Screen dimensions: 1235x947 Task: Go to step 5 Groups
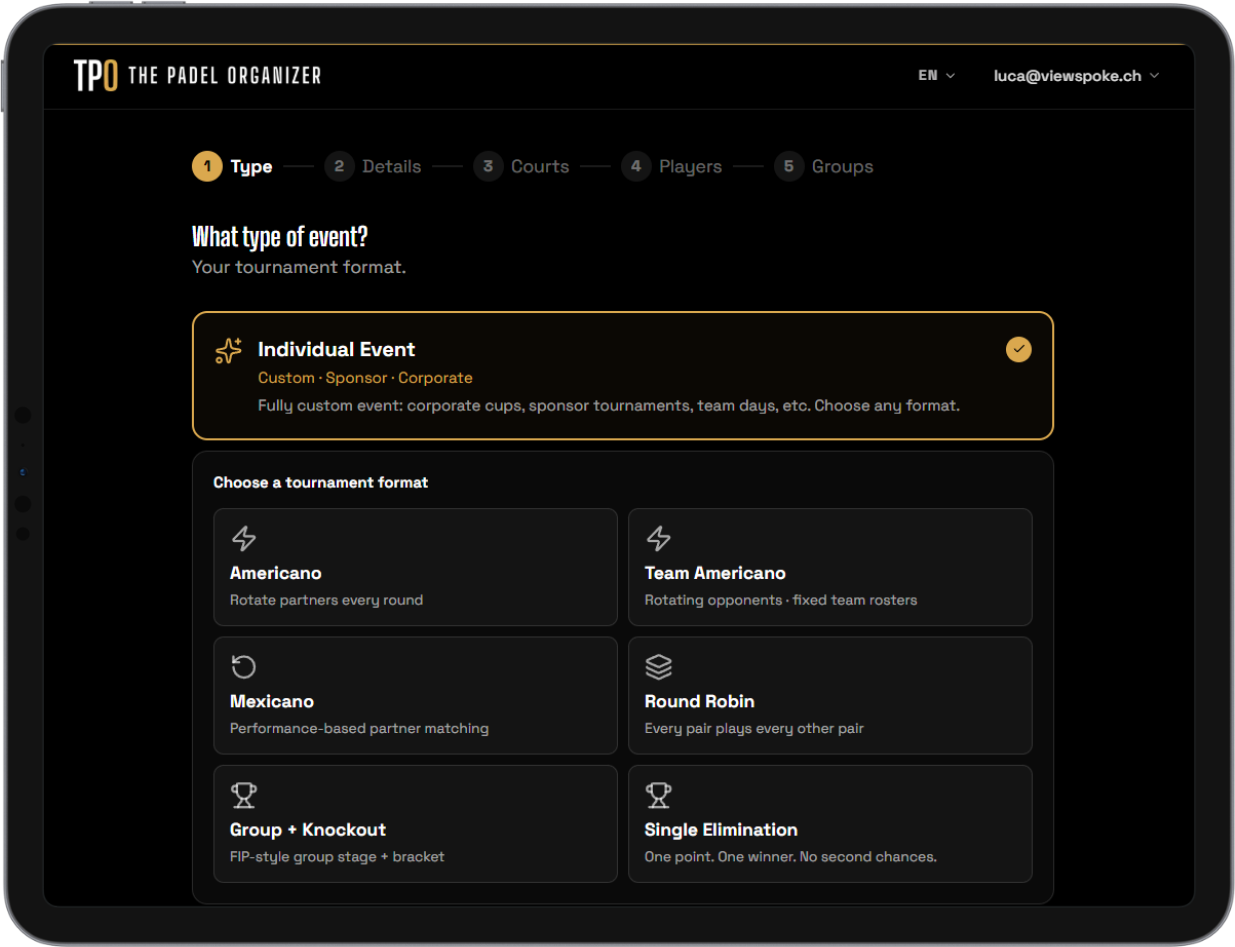click(824, 166)
